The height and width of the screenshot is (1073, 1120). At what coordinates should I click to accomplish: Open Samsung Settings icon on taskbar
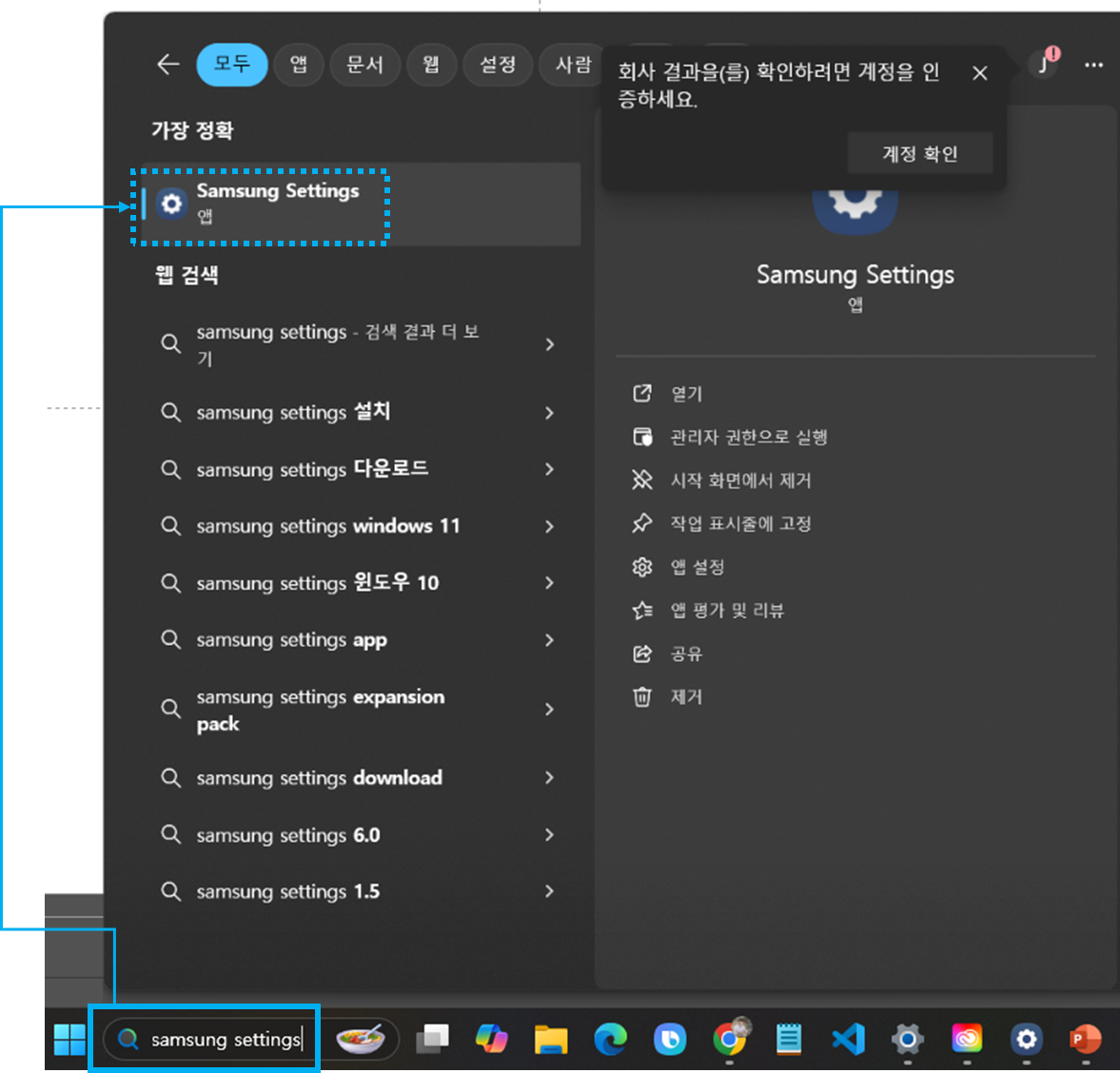pos(1027,1039)
